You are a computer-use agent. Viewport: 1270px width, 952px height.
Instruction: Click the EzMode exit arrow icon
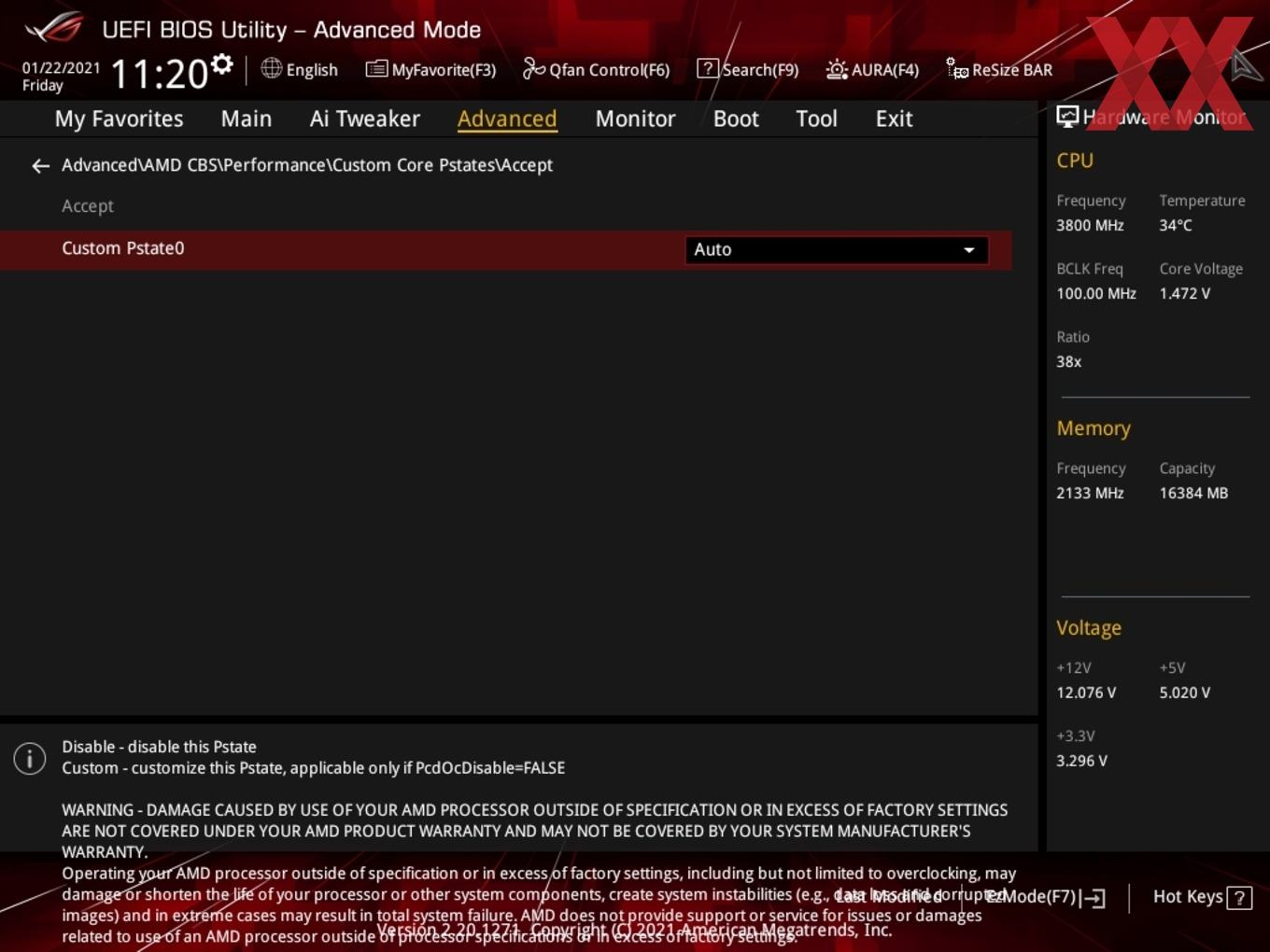coord(1094,898)
